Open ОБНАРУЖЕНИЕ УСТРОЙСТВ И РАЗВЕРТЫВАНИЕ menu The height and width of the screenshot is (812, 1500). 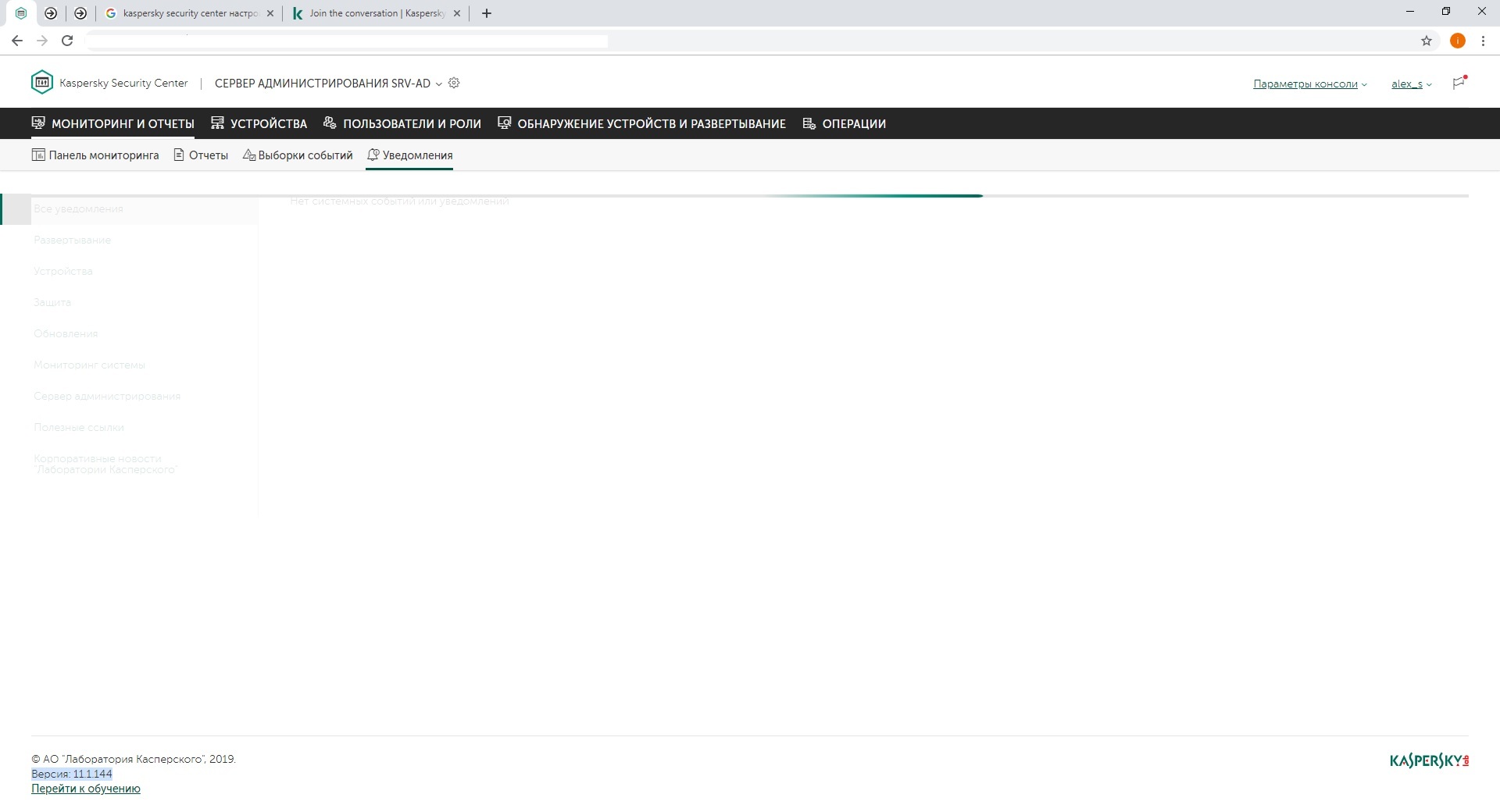pyautogui.click(x=642, y=123)
